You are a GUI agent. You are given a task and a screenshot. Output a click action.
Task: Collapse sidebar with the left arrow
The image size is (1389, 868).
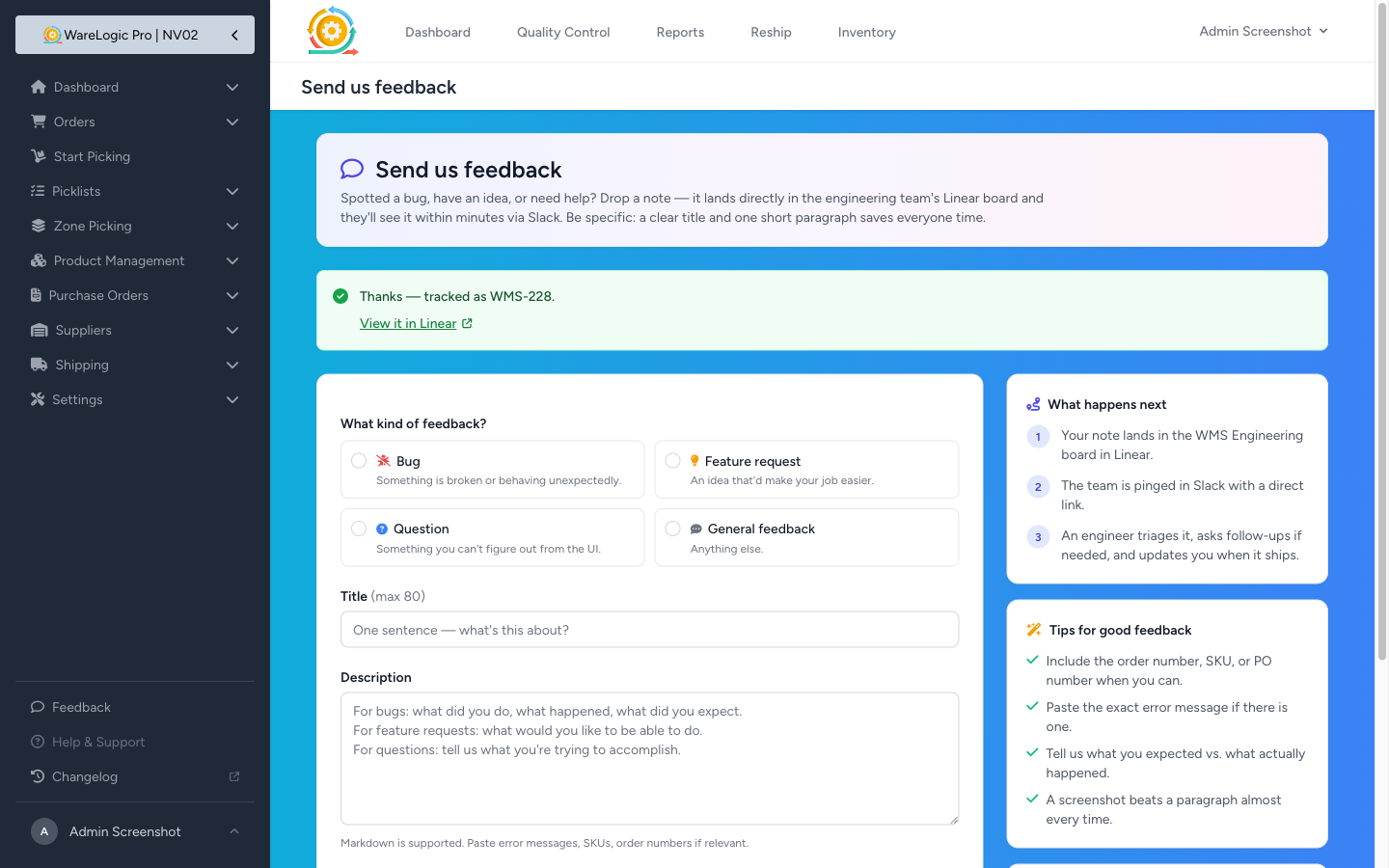(234, 35)
